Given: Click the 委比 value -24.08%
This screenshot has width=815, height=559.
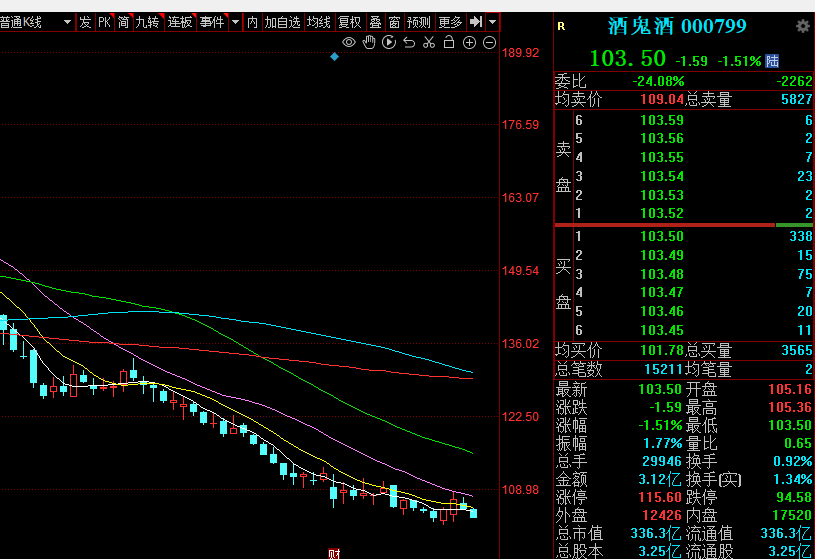Looking at the screenshot, I should pos(658,82).
